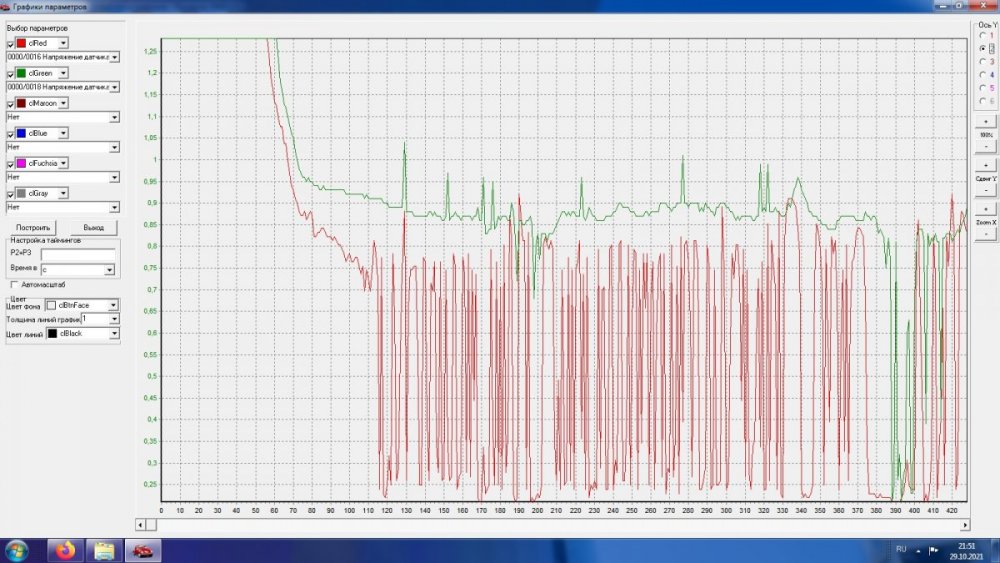Open the clFuchsia color dropdown
Image resolution: width=1000 pixels, height=563 pixels.
pos(63,163)
